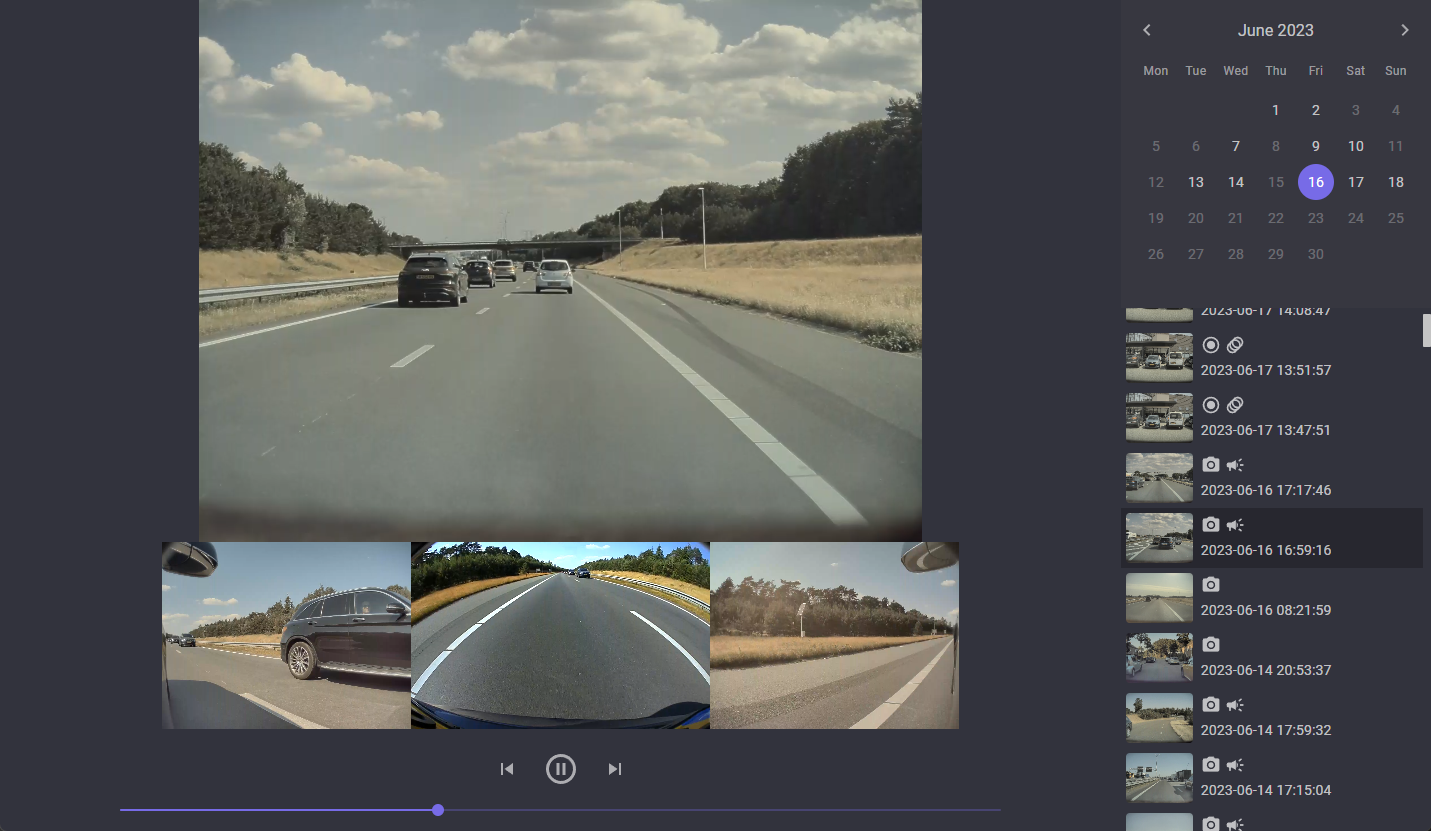1431x831 pixels.
Task: Click the clip list scrollbar thumb
Action: point(1427,330)
